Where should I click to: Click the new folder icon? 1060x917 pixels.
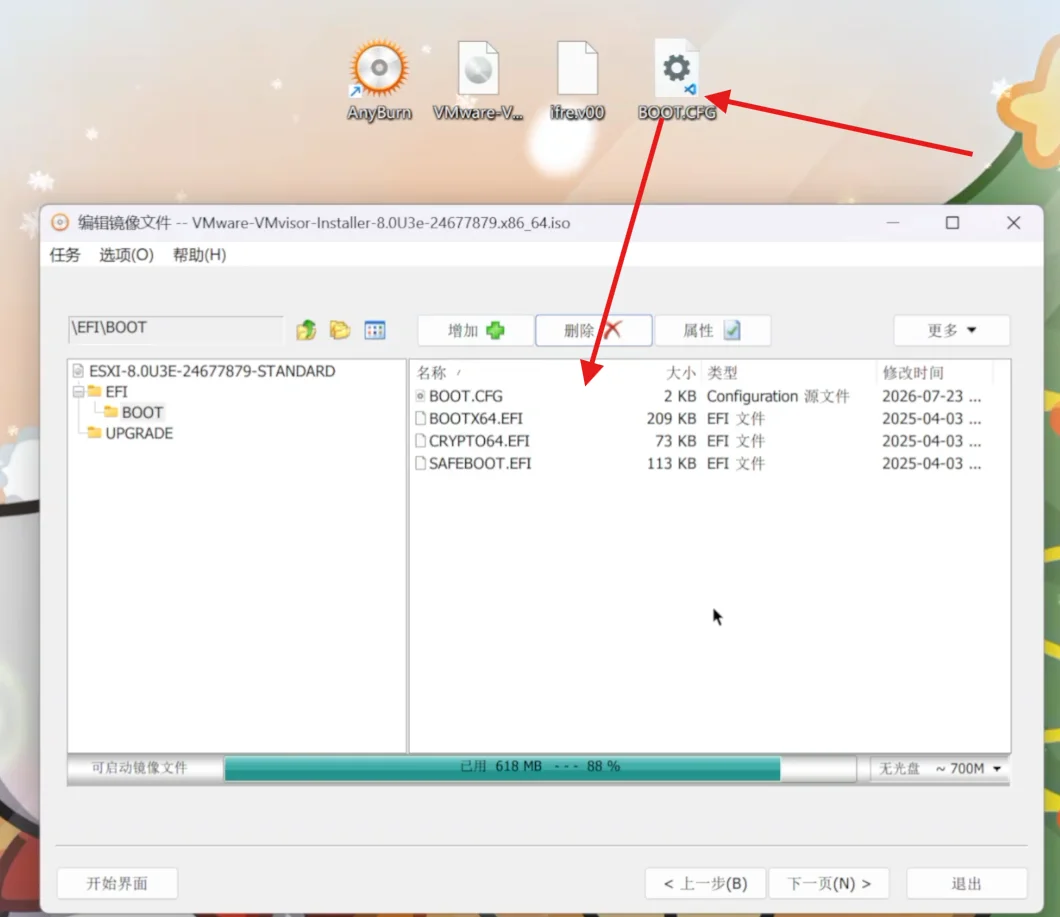coord(340,330)
